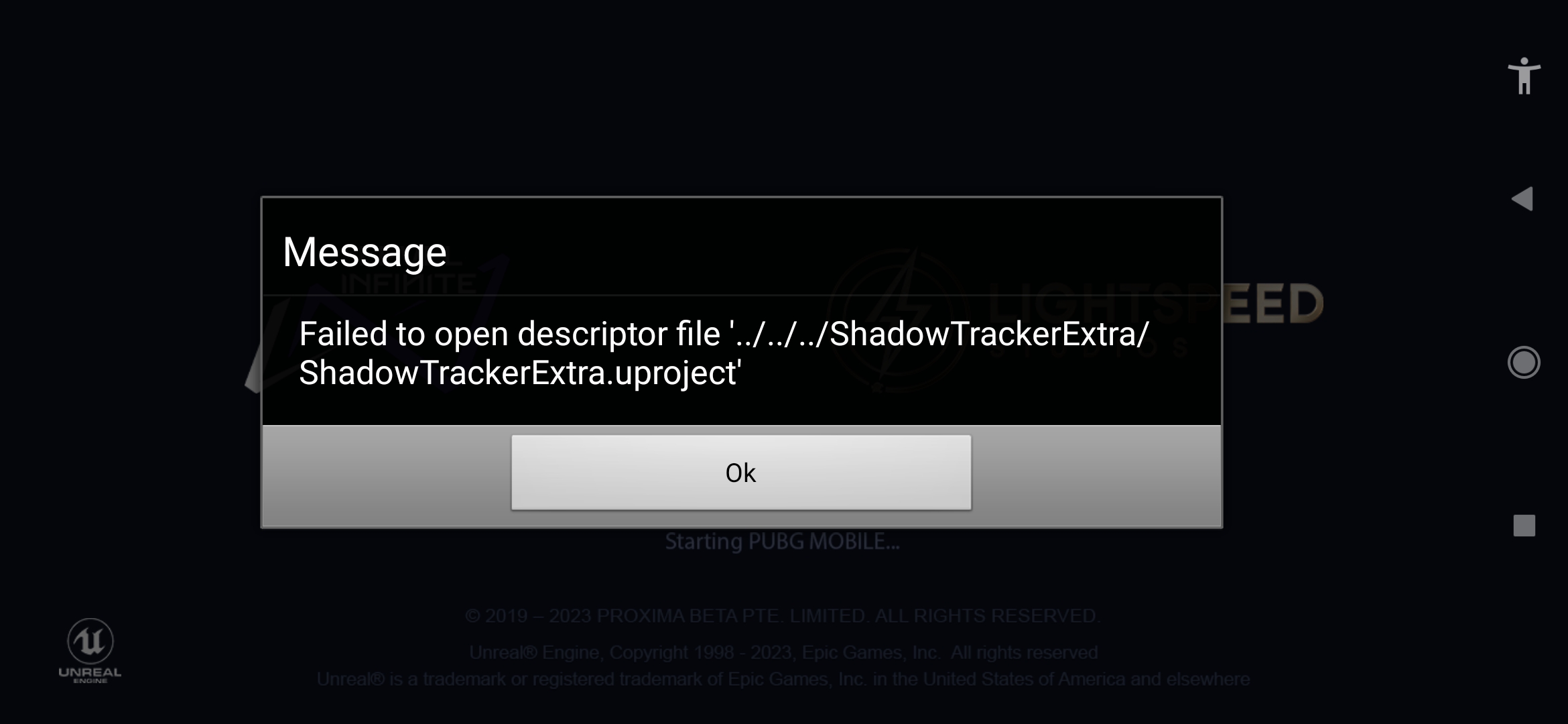Click the Proxima Beta copyright line
This screenshot has width=1568, height=724.
pyautogui.click(x=783, y=615)
